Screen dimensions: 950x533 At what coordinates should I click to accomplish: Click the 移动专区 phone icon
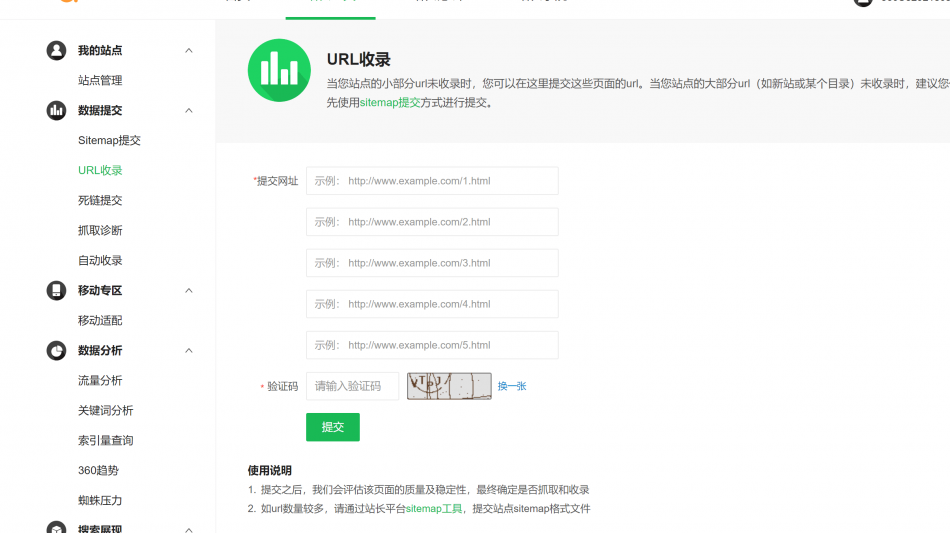pos(56,290)
